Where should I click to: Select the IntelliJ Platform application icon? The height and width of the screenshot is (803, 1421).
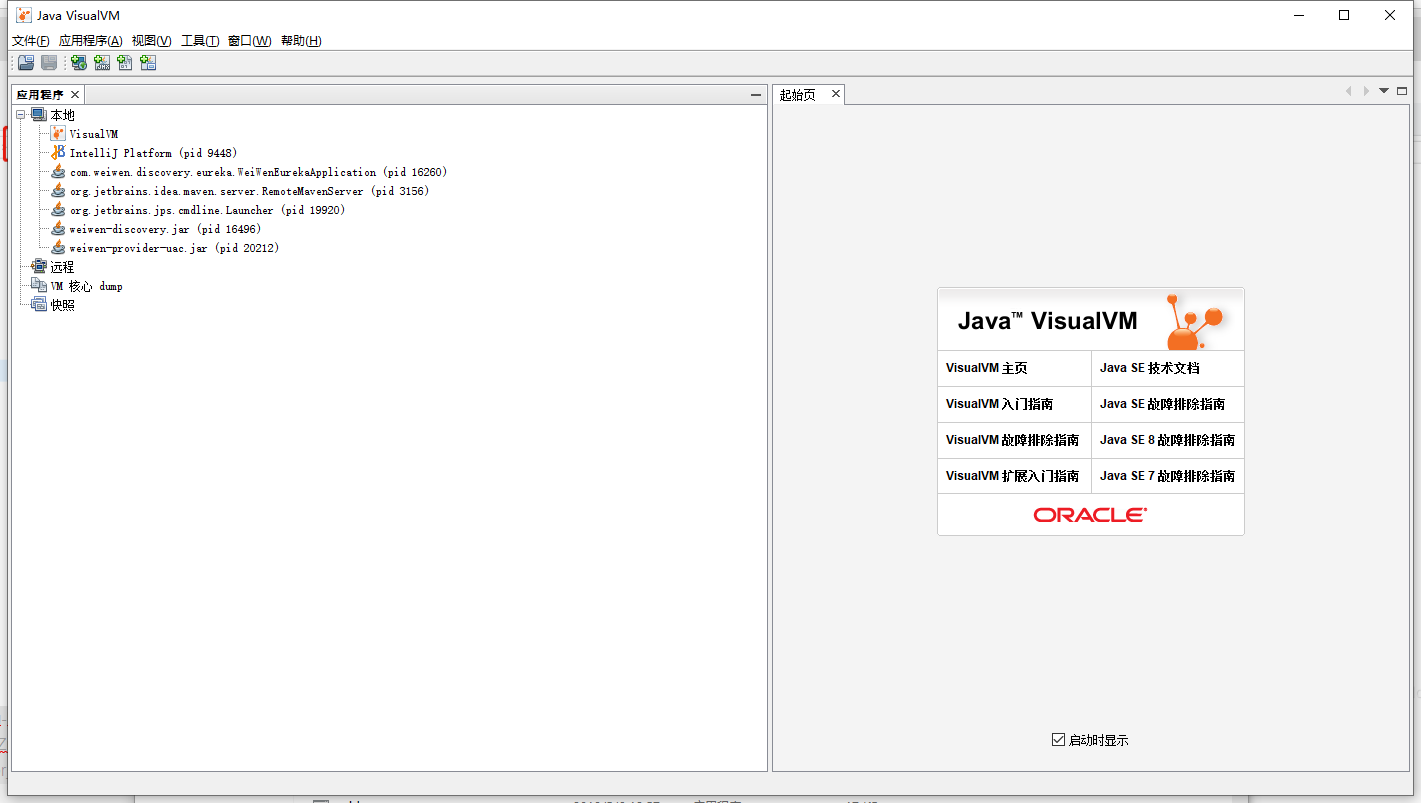click(58, 153)
